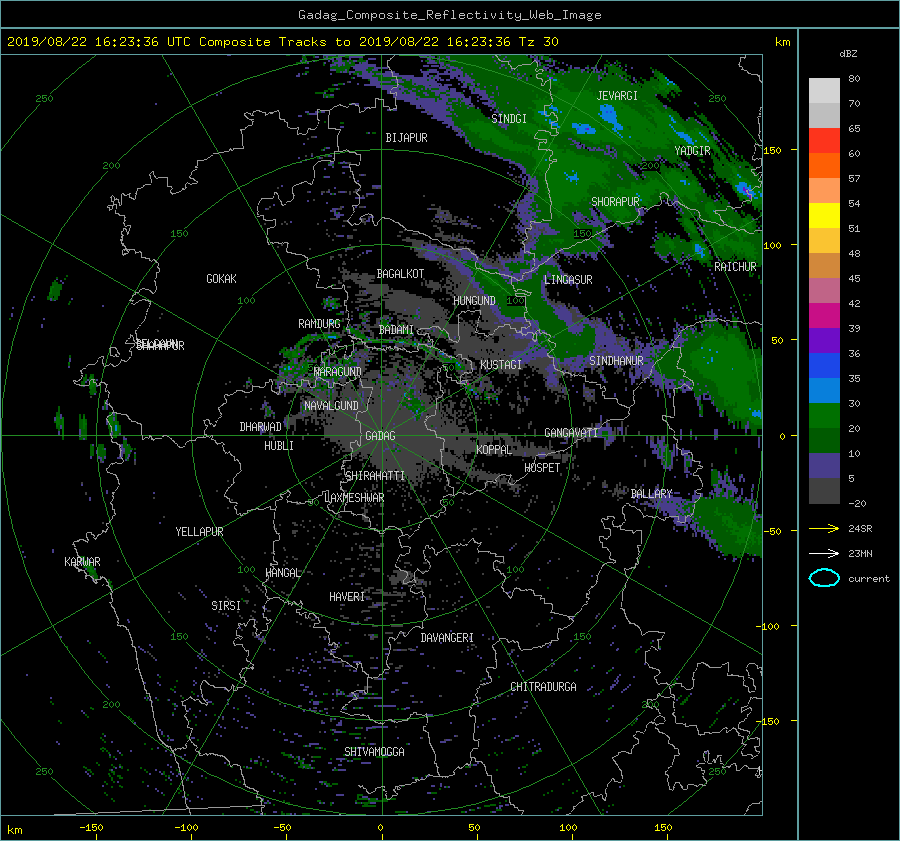Click the BIJAPUR city label
This screenshot has height=841, width=900.
click(x=406, y=138)
